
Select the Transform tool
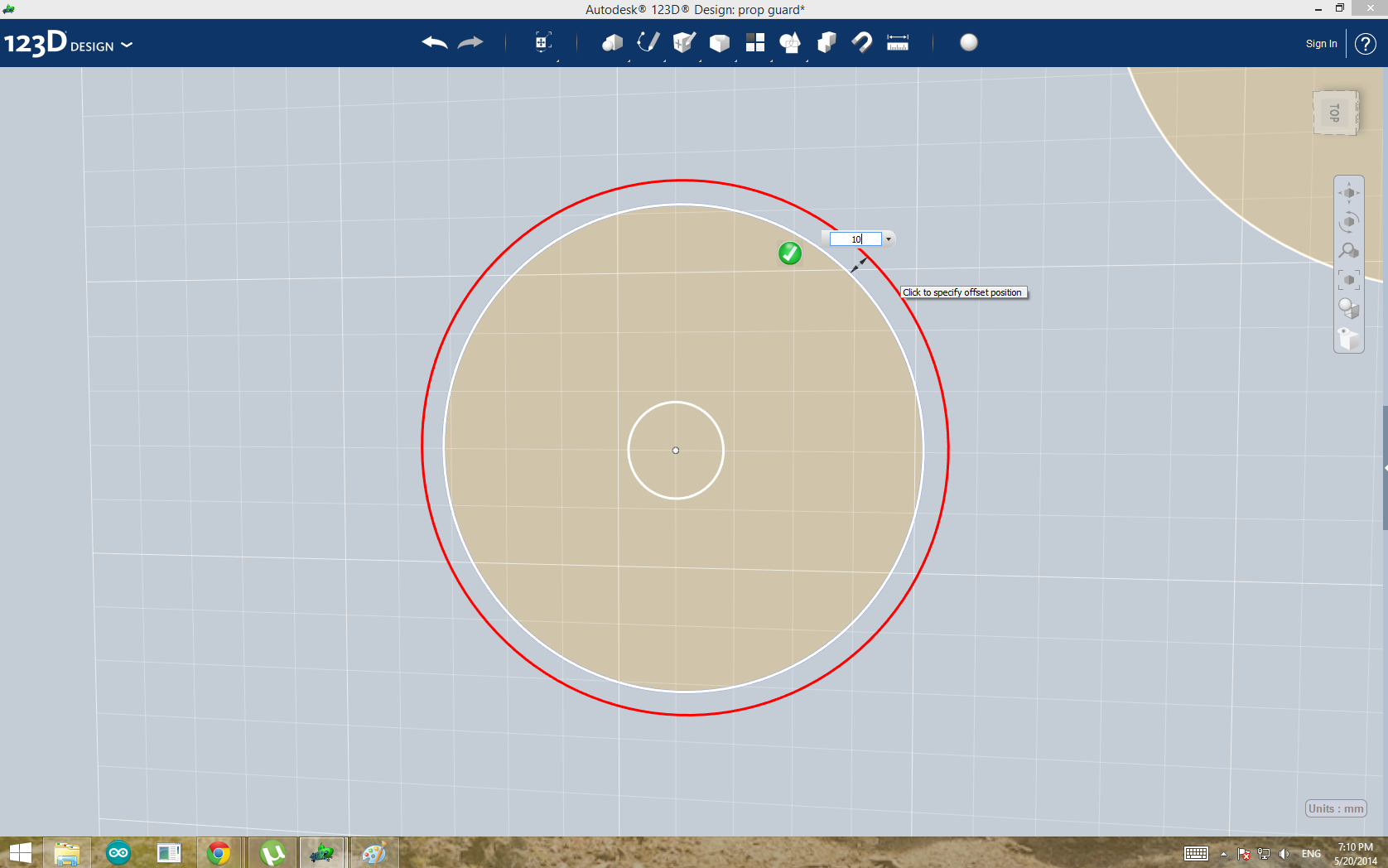click(542, 42)
